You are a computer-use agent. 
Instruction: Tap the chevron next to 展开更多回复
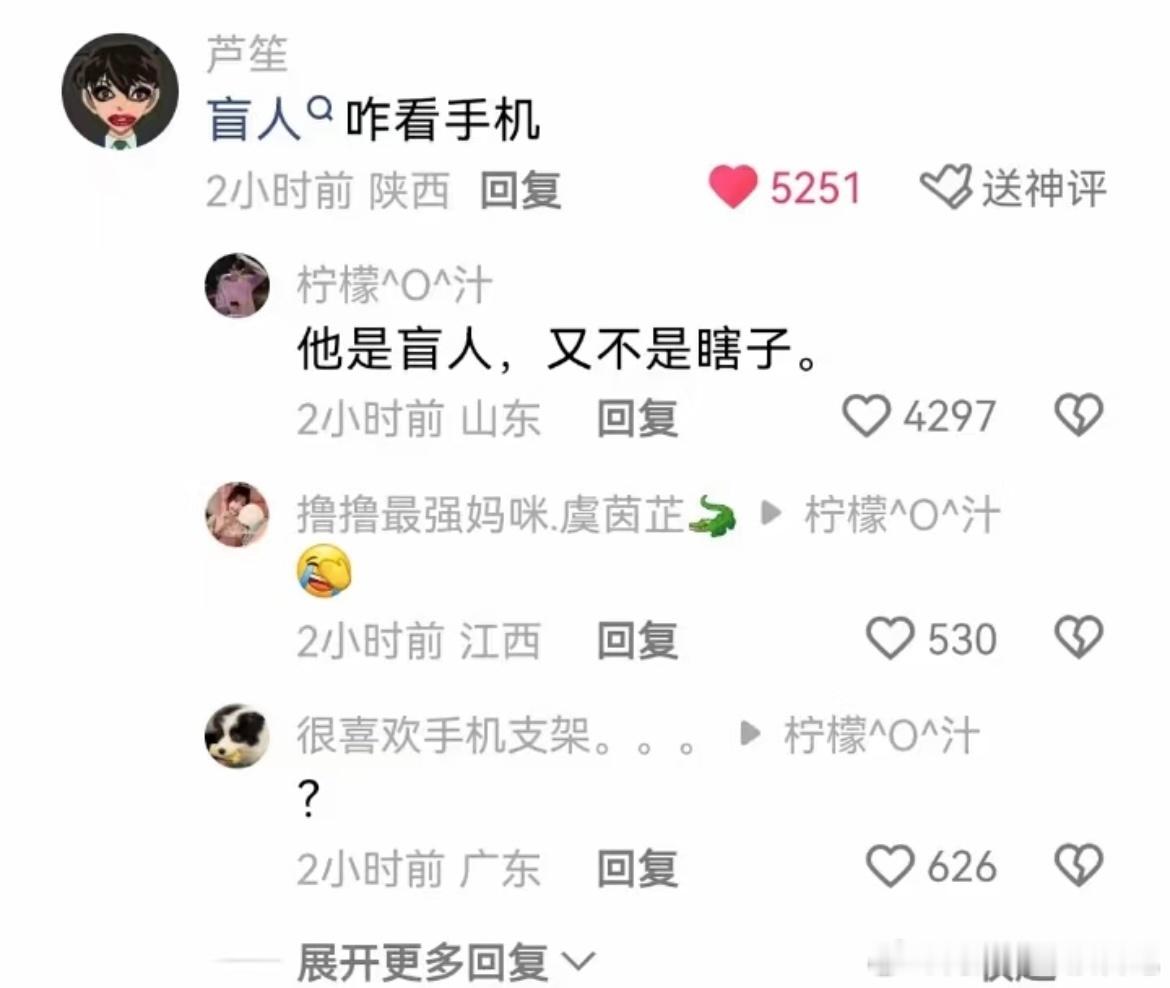coord(578,961)
